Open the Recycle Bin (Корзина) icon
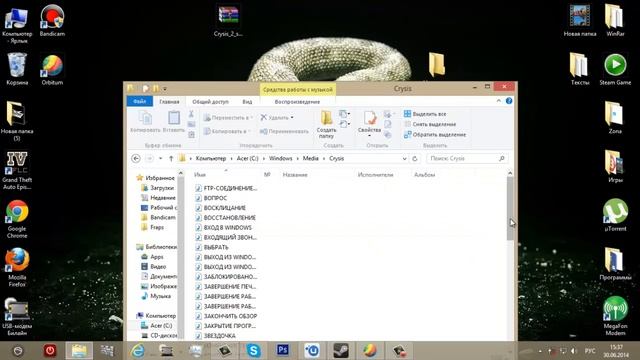 [x=17, y=69]
